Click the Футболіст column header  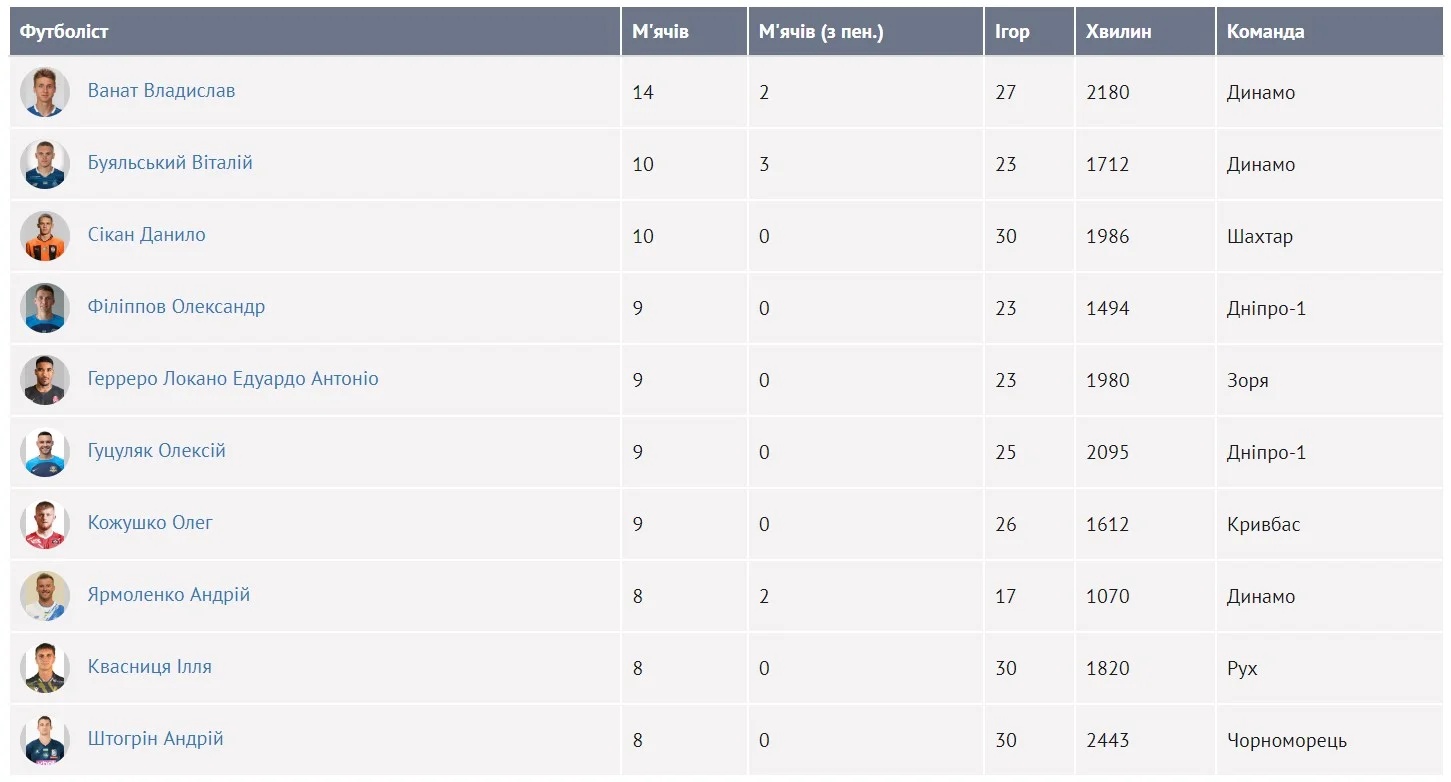[x=64, y=32]
